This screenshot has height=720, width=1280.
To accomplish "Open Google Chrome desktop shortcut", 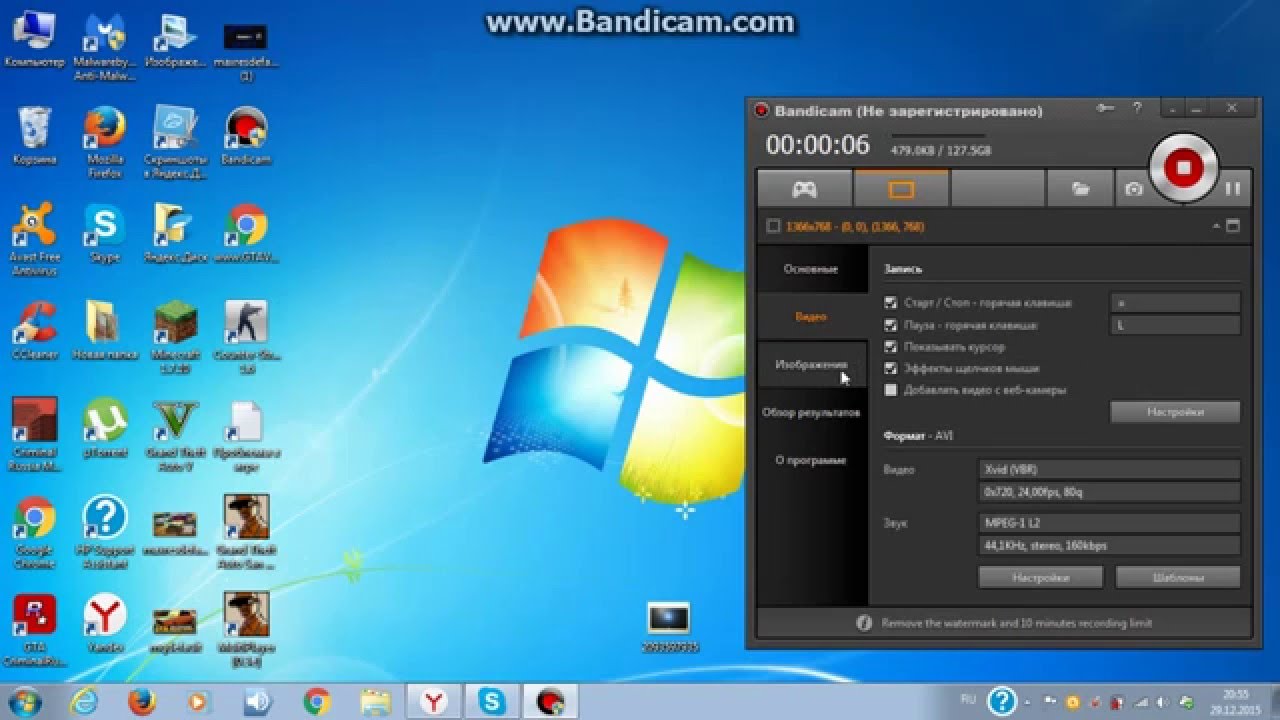I will (35, 532).
